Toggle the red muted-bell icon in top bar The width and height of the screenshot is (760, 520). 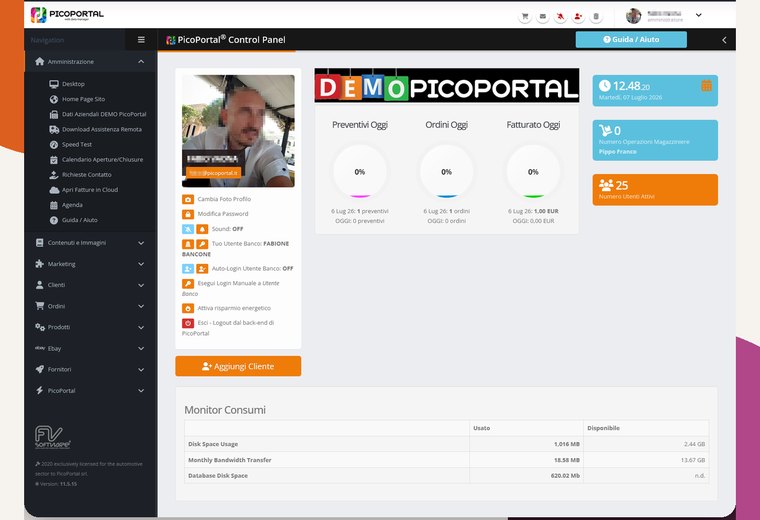tap(560, 16)
